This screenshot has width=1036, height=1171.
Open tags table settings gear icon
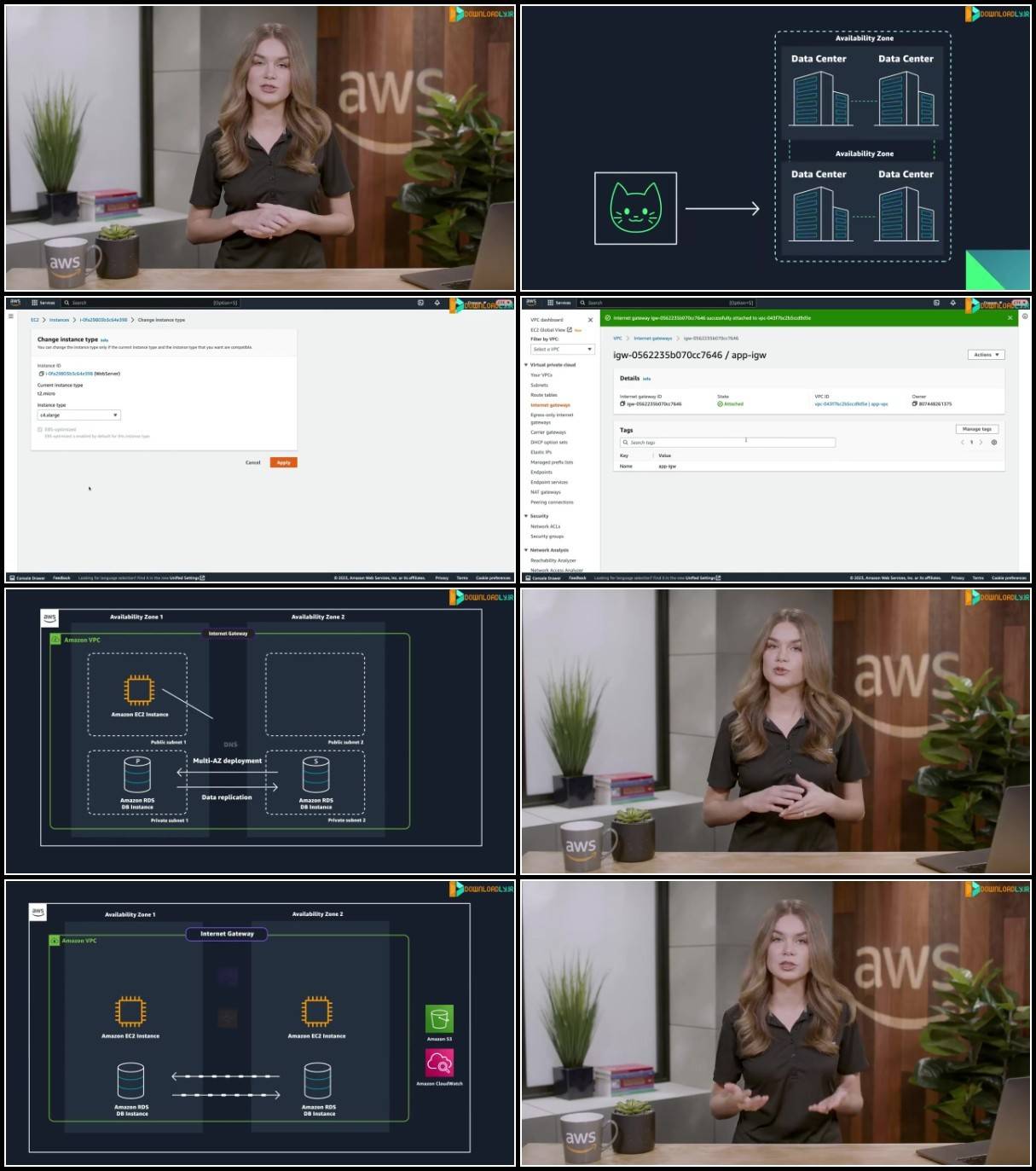(994, 443)
